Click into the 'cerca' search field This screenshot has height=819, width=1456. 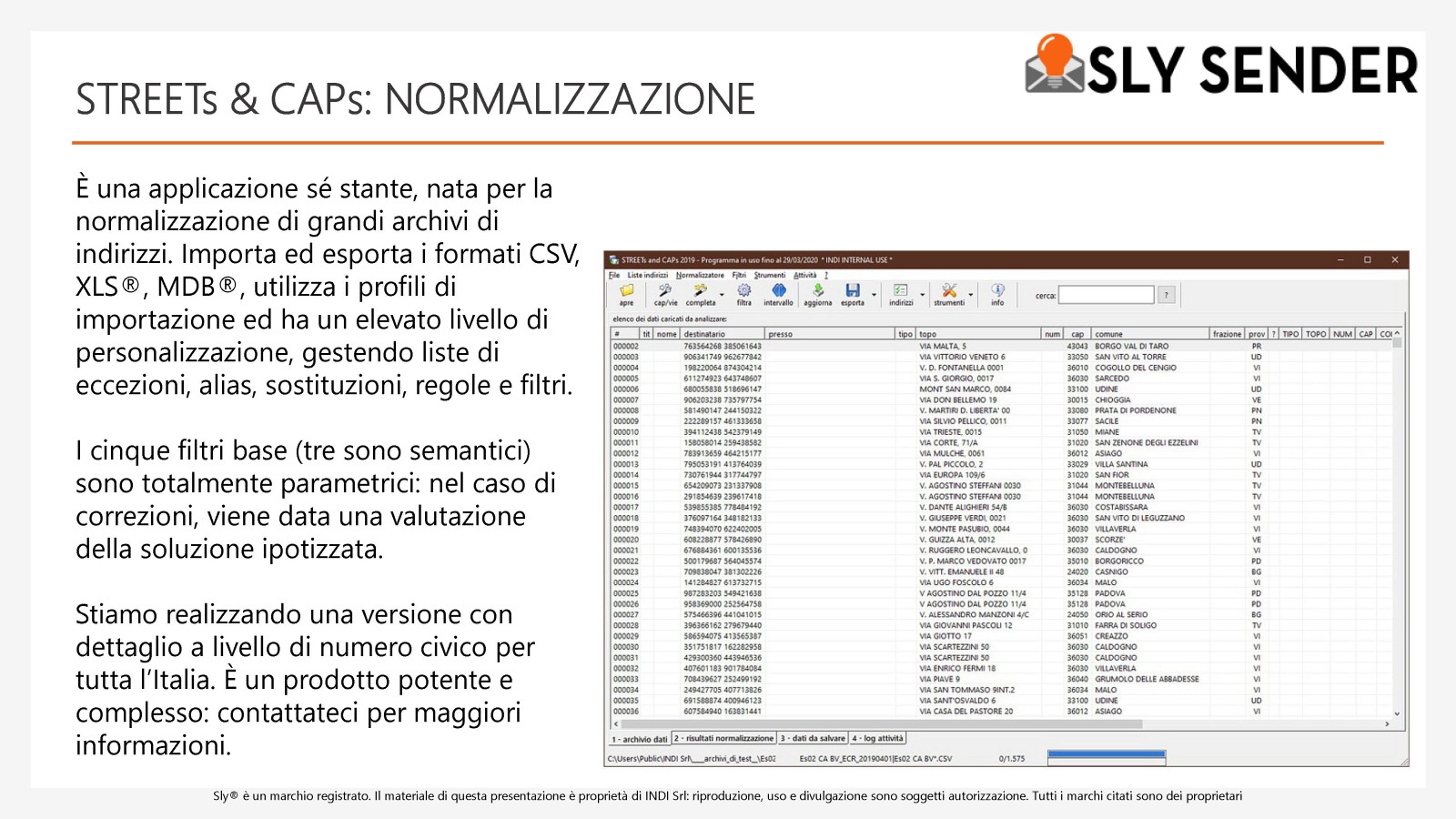click(x=1106, y=295)
